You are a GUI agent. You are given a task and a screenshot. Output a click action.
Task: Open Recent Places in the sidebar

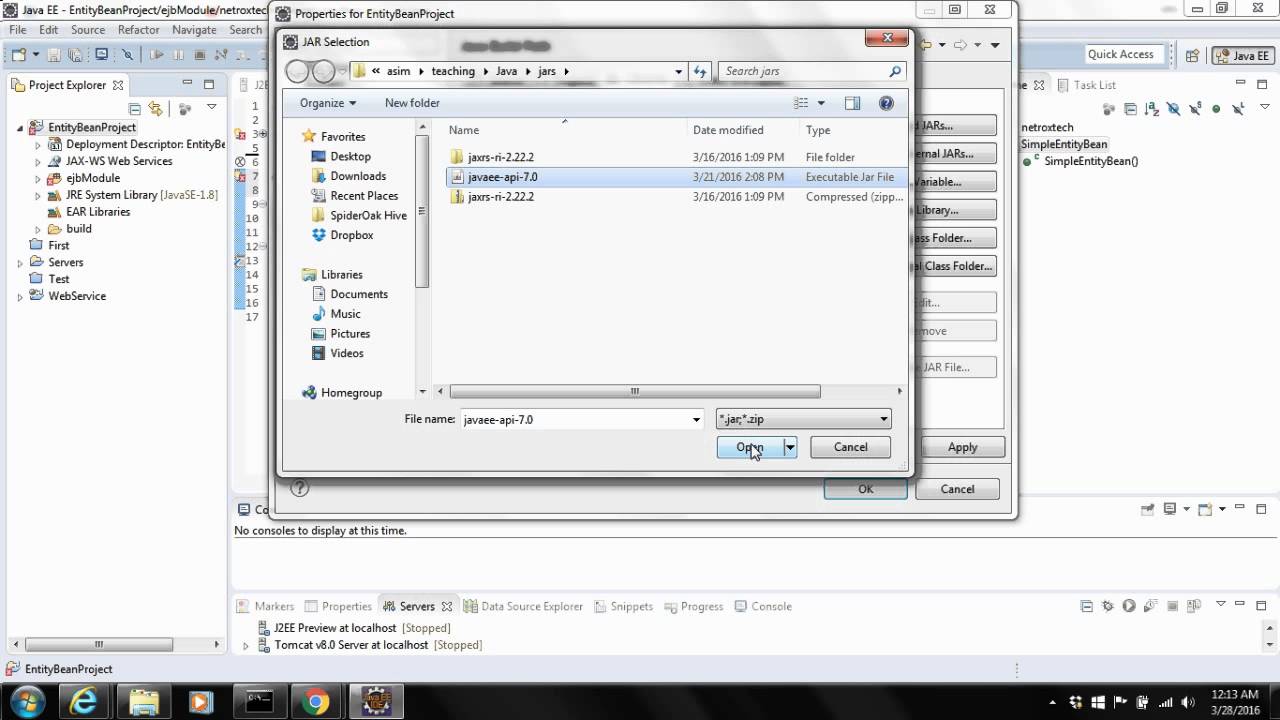(364, 196)
